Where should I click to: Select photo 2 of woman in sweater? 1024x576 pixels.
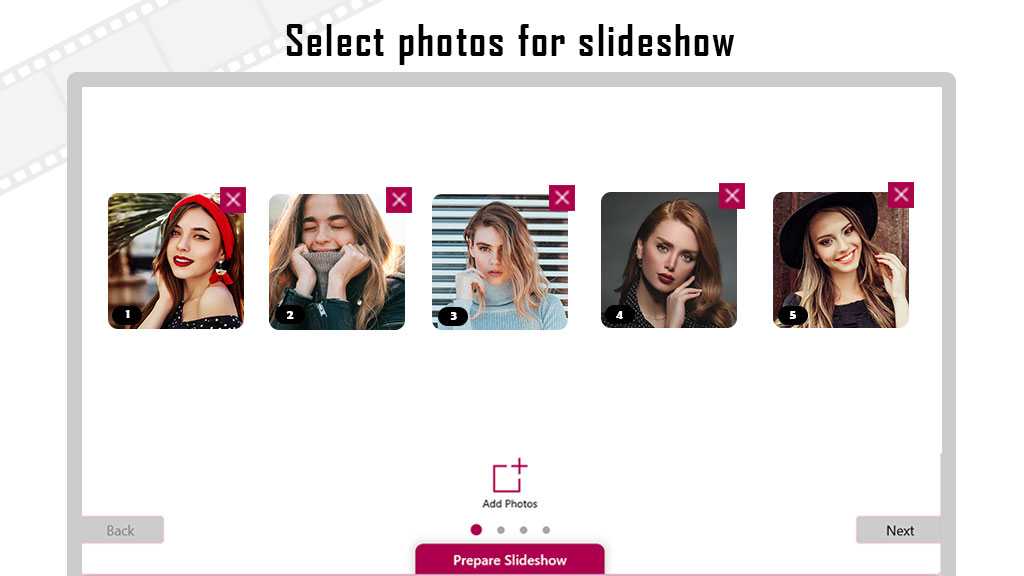tap(337, 262)
